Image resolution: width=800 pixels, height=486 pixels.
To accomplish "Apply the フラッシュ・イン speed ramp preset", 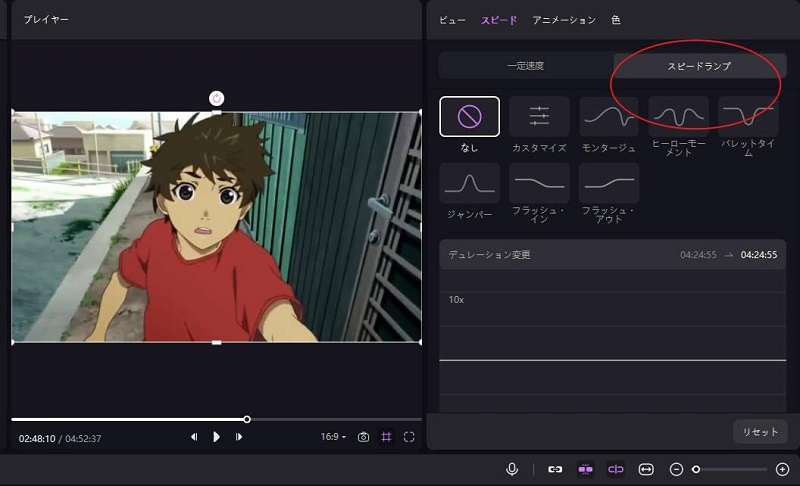I will point(539,183).
